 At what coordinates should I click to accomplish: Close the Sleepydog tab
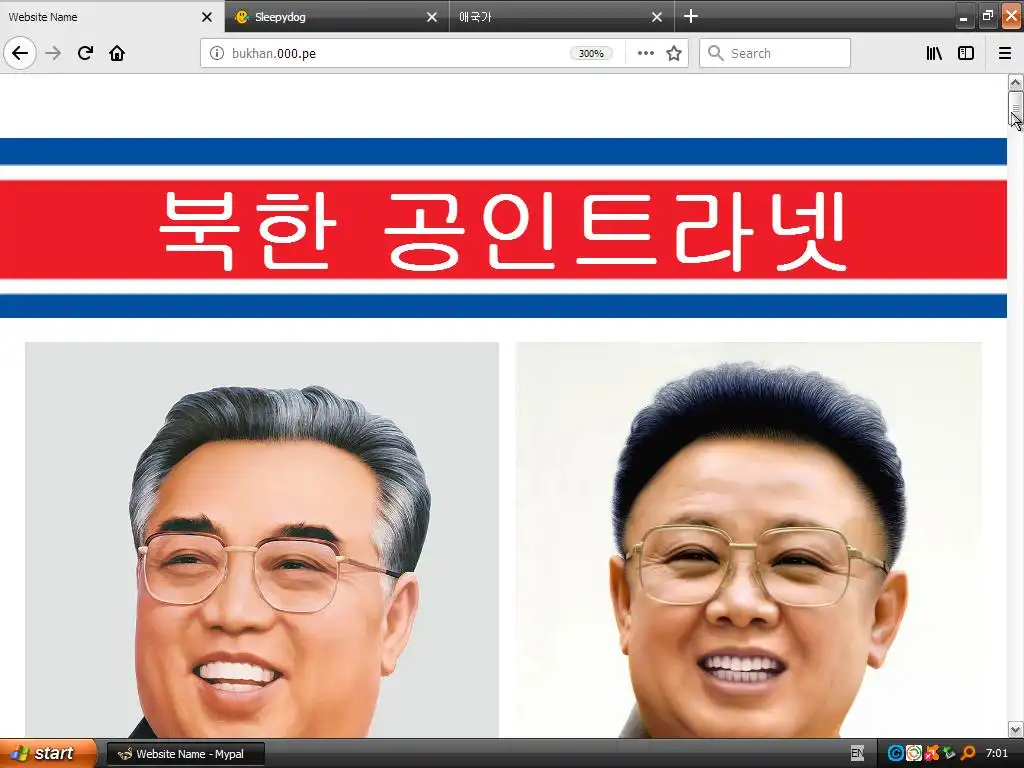(x=432, y=17)
